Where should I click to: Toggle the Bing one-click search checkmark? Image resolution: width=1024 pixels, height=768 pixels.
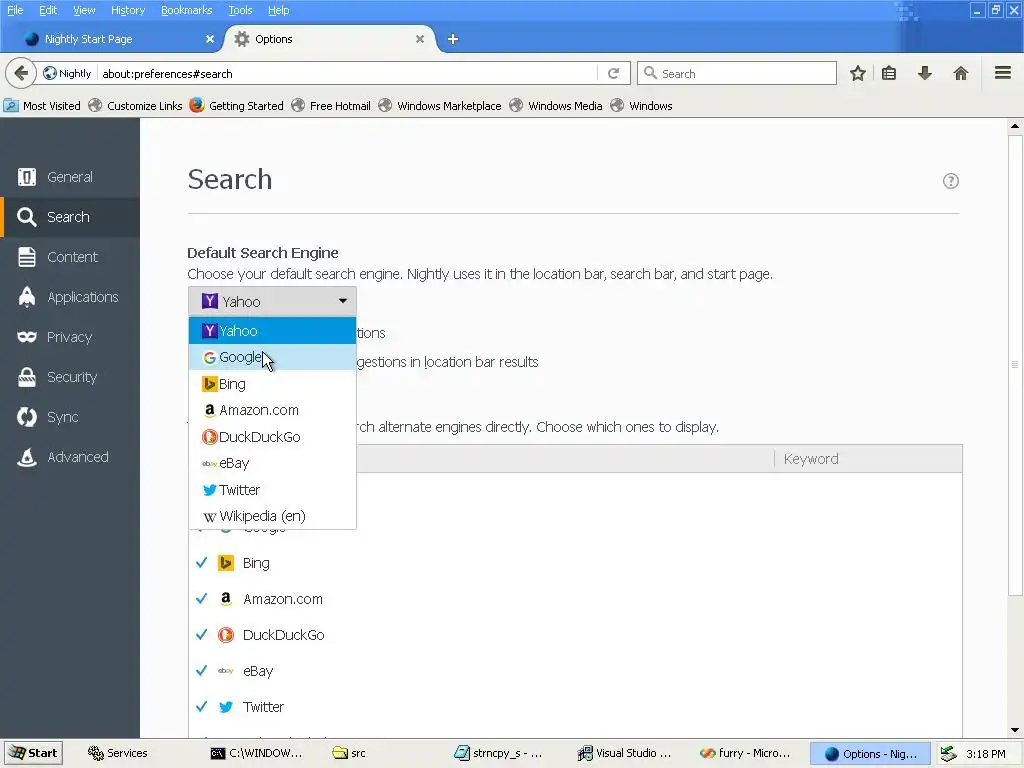pos(202,563)
